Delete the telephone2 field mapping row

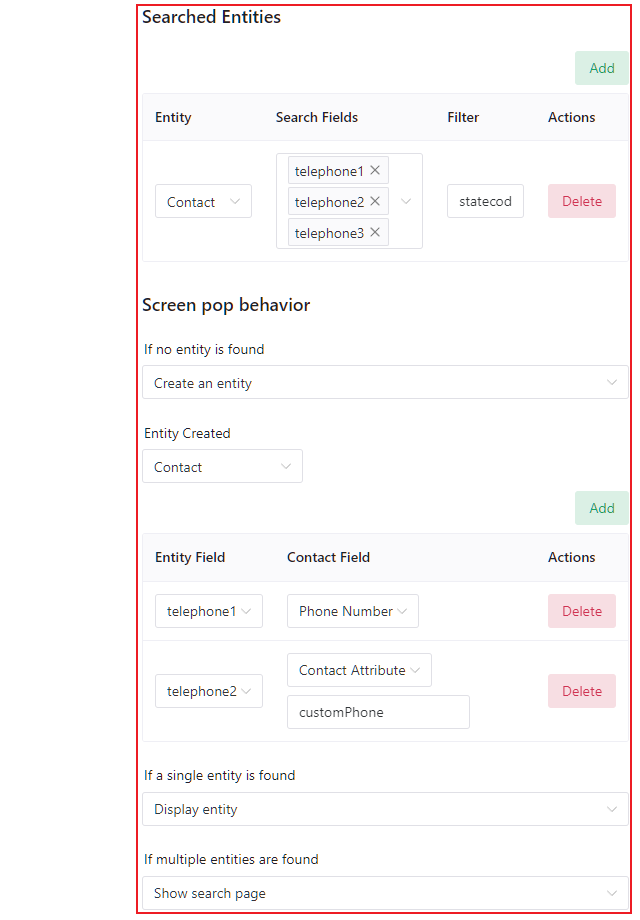581,691
